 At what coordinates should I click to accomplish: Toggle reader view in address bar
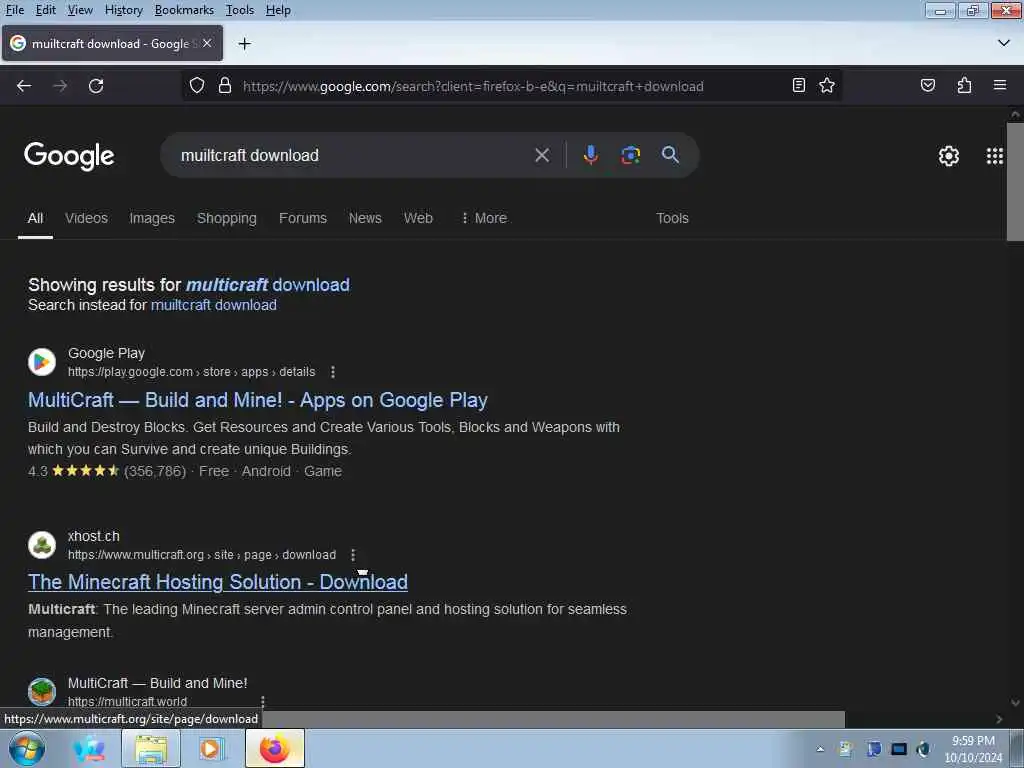pyautogui.click(x=798, y=85)
